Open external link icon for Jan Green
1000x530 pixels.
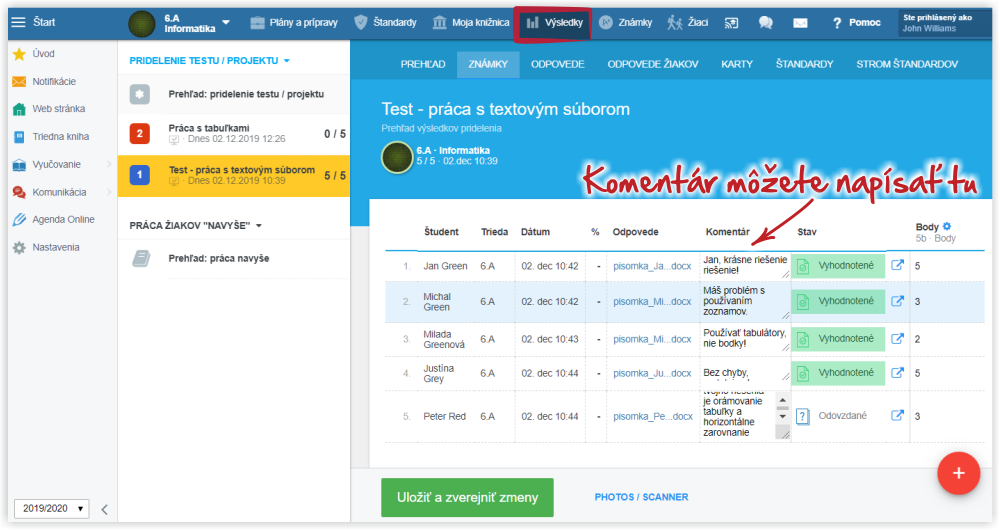898,266
